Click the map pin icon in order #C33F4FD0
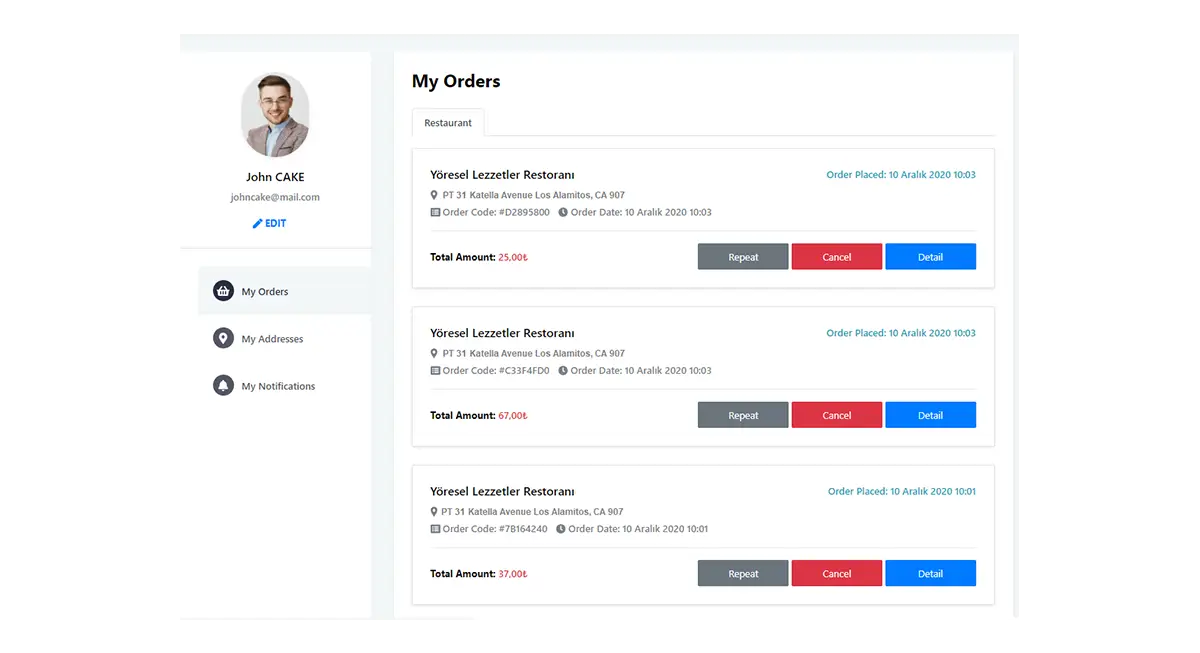This screenshot has height=653, width=1200. (x=434, y=353)
